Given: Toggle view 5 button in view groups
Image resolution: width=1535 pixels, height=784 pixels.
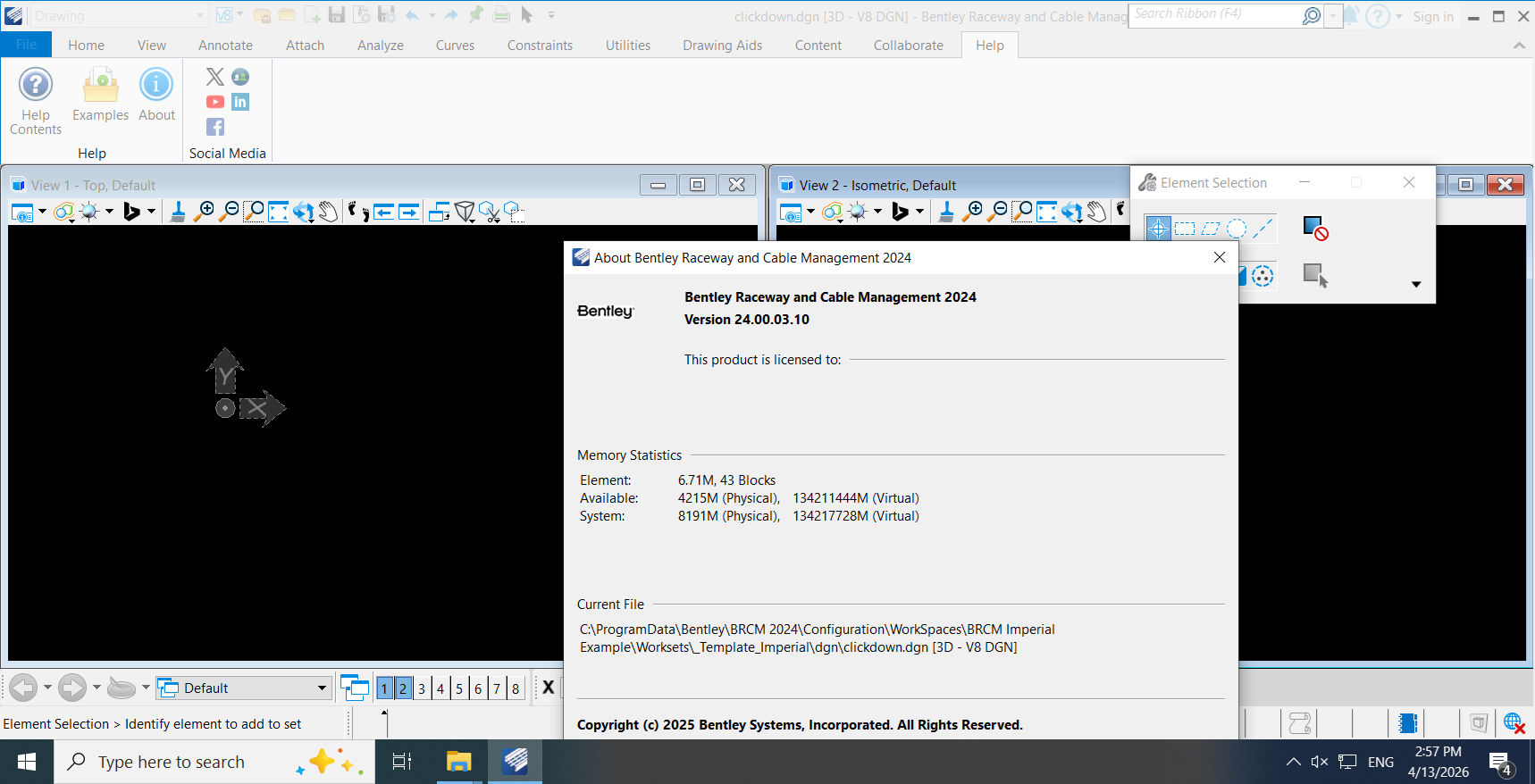Looking at the screenshot, I should click(459, 688).
